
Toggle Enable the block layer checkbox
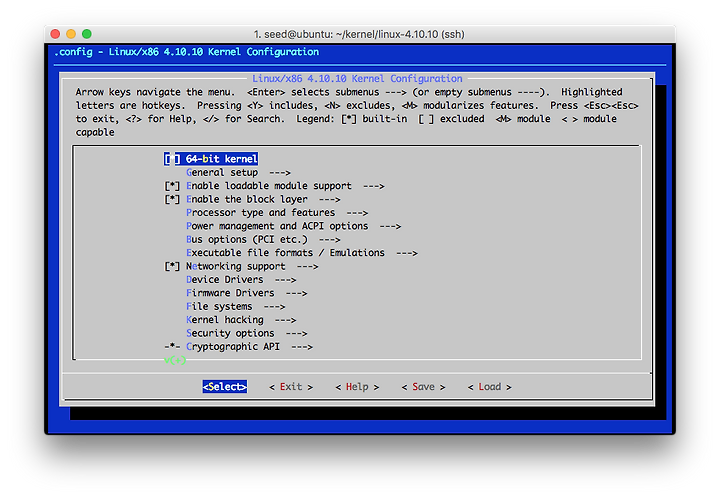coord(172,199)
